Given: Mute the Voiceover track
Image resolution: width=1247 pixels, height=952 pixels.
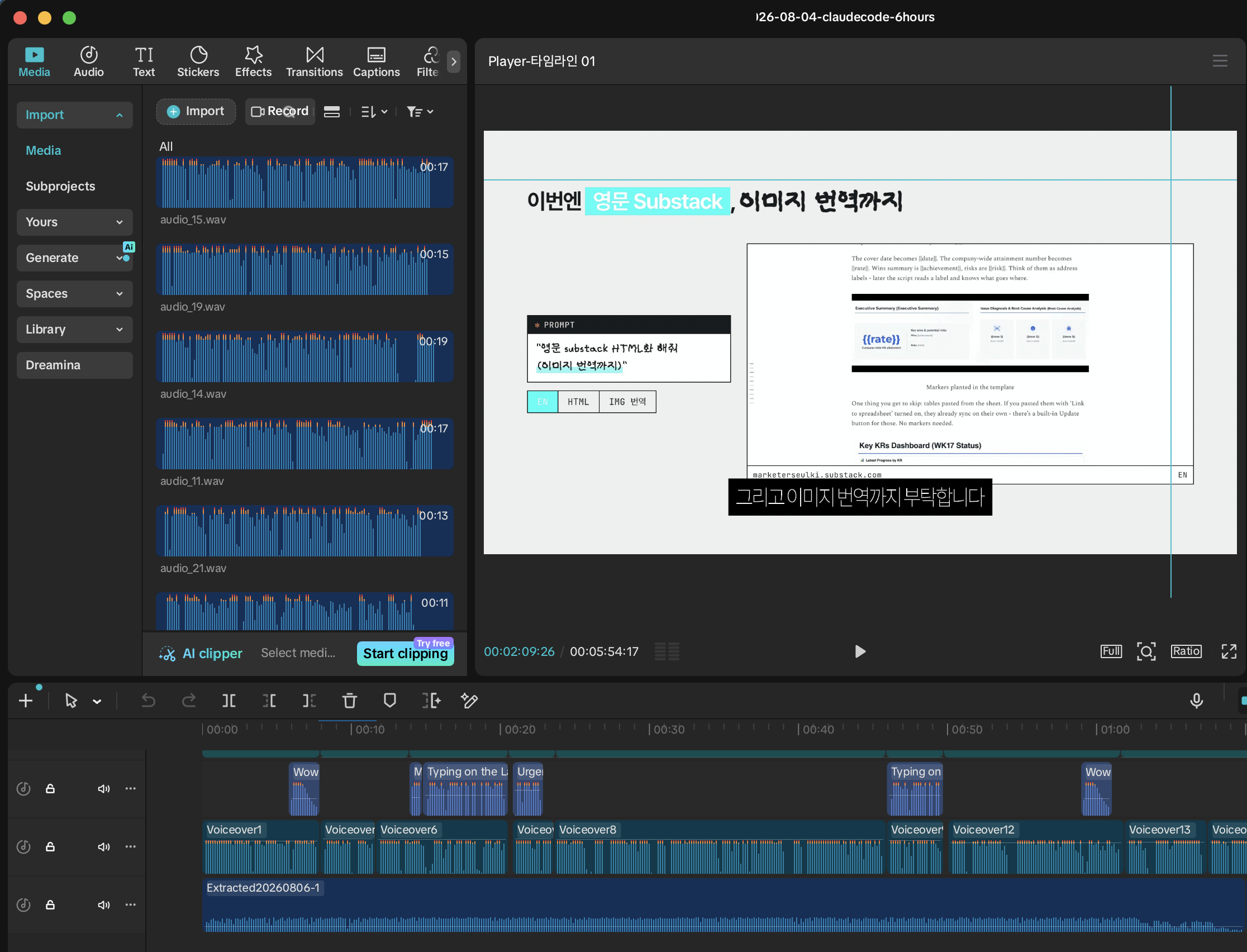Looking at the screenshot, I should (104, 846).
